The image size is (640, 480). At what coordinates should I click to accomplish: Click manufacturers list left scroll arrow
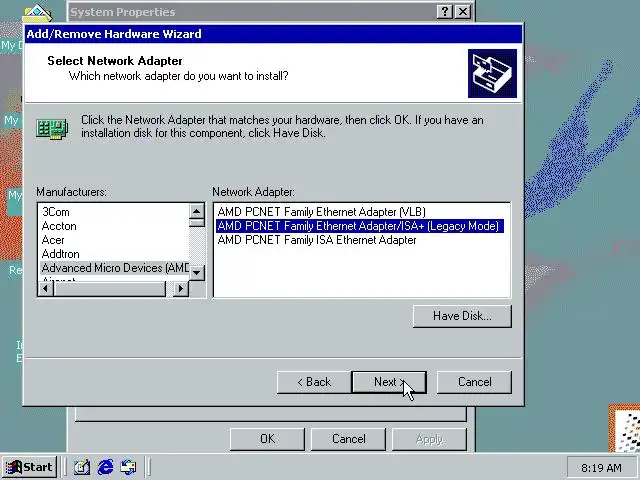click(46, 289)
